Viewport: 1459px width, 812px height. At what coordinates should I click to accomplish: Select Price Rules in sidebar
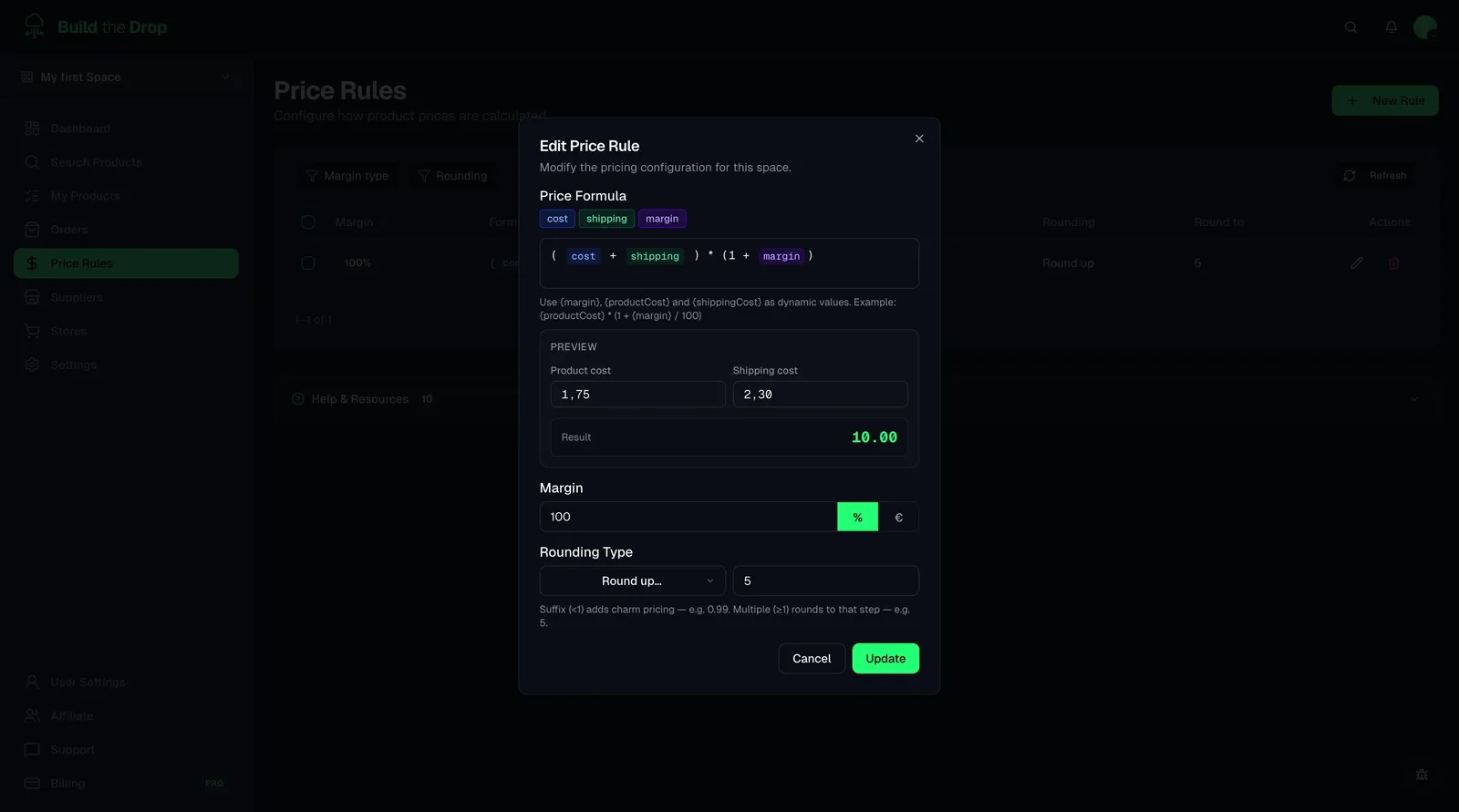point(126,263)
